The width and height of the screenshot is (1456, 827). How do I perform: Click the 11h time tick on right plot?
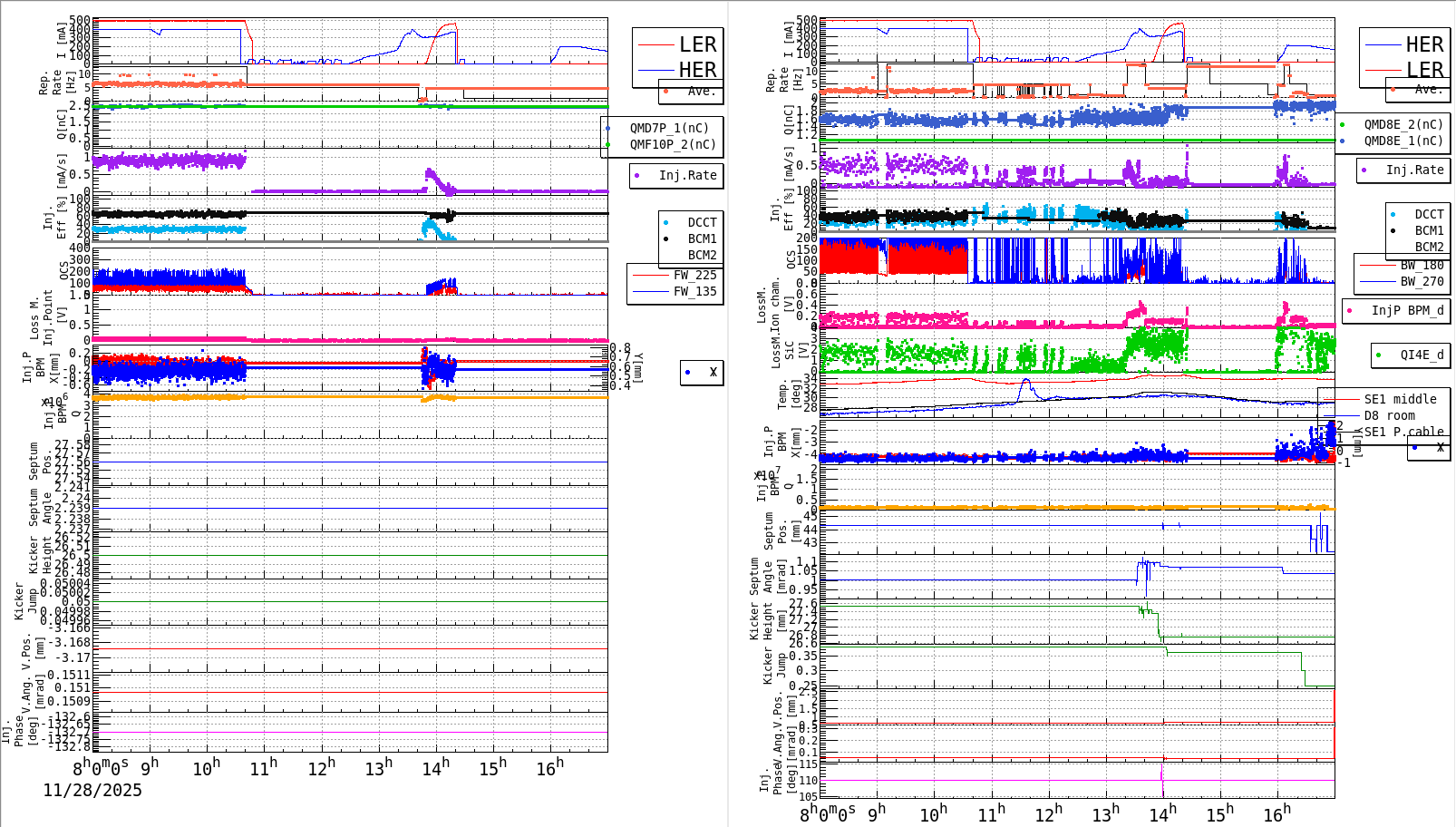pyautogui.click(x=991, y=814)
